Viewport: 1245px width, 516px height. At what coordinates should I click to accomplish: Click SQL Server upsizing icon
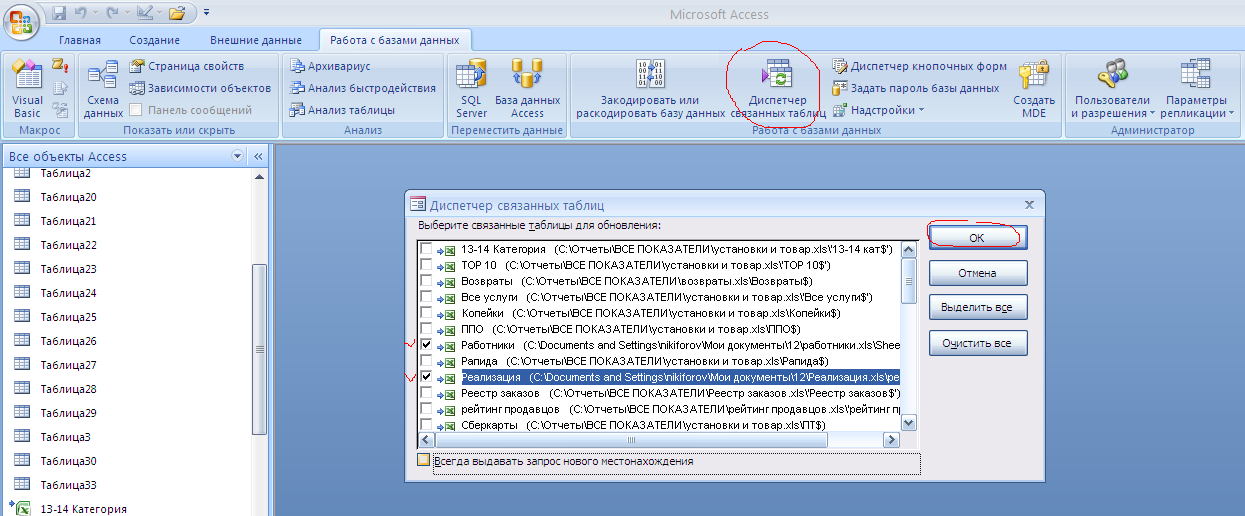click(472, 88)
